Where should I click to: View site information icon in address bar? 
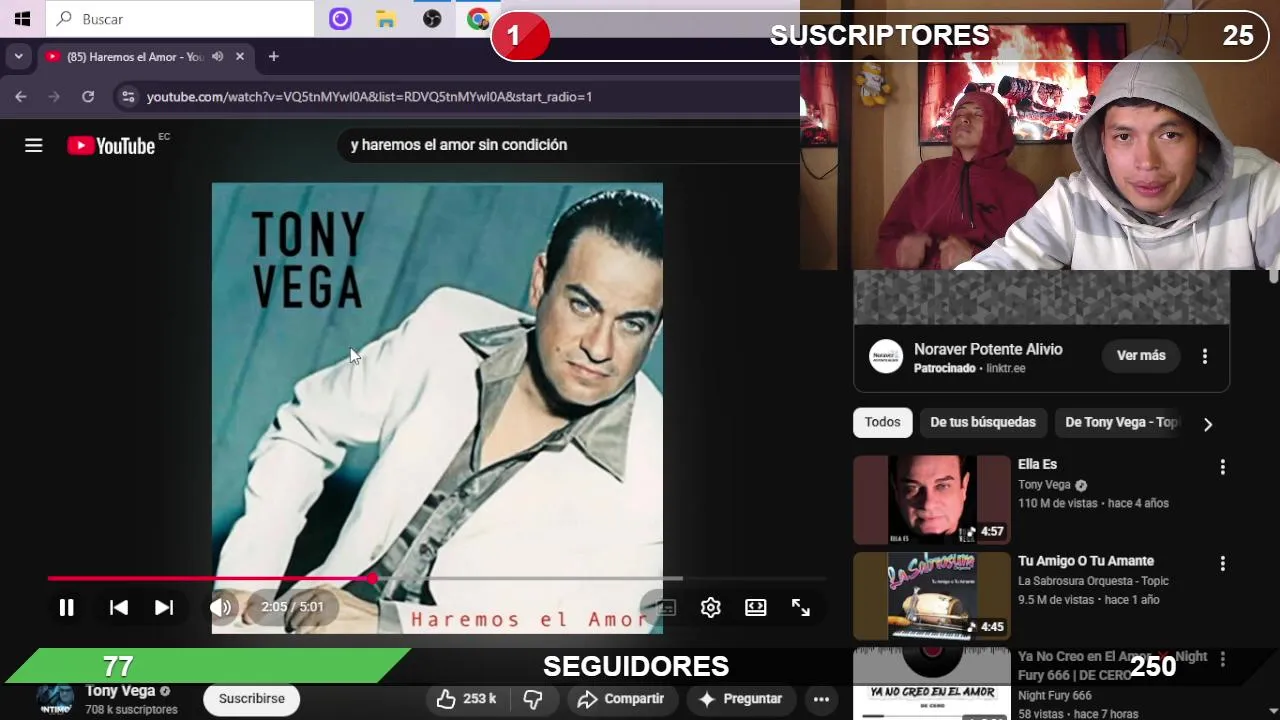pyautogui.click(x=127, y=97)
